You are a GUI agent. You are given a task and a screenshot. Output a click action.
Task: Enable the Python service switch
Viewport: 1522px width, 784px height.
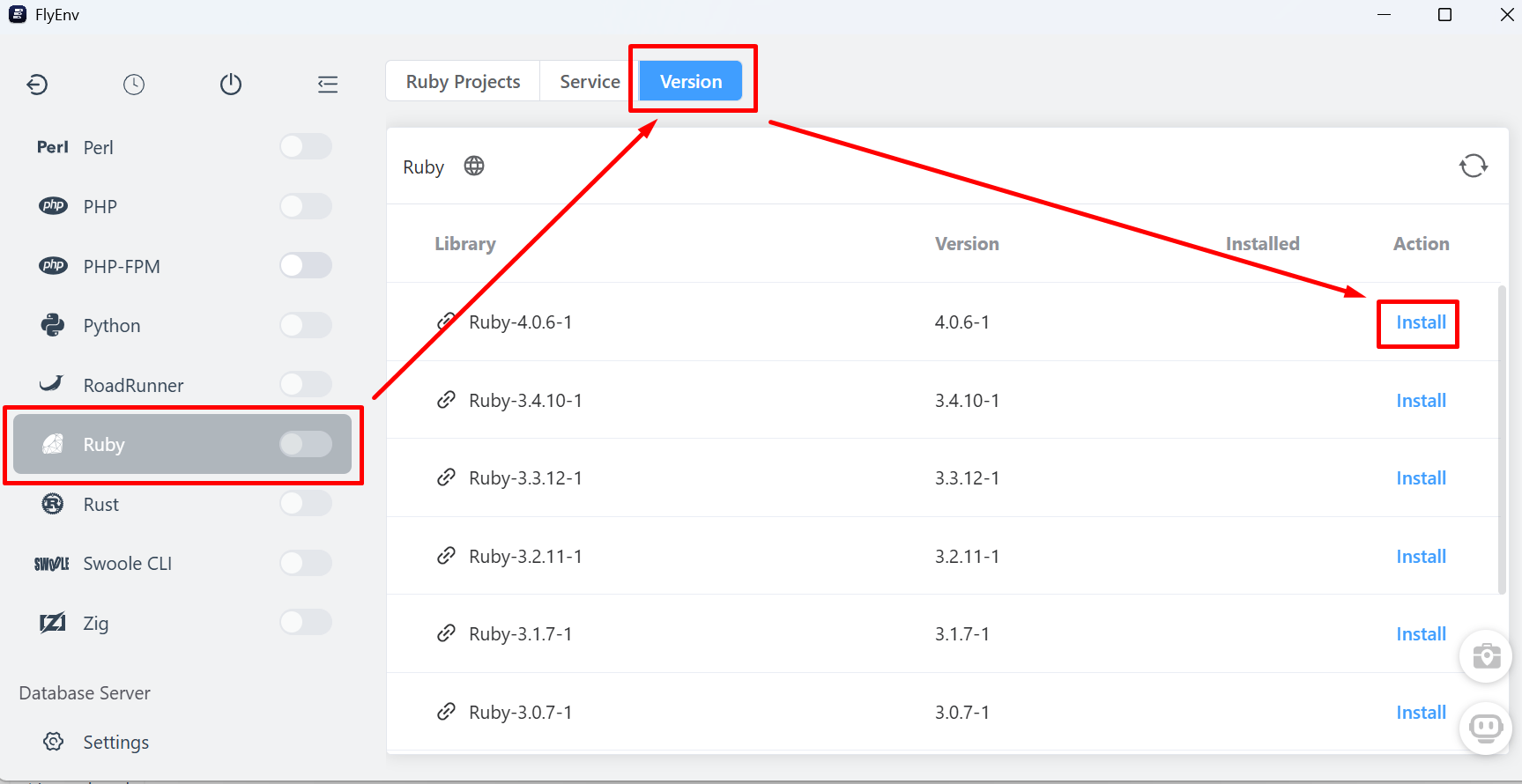[306, 325]
